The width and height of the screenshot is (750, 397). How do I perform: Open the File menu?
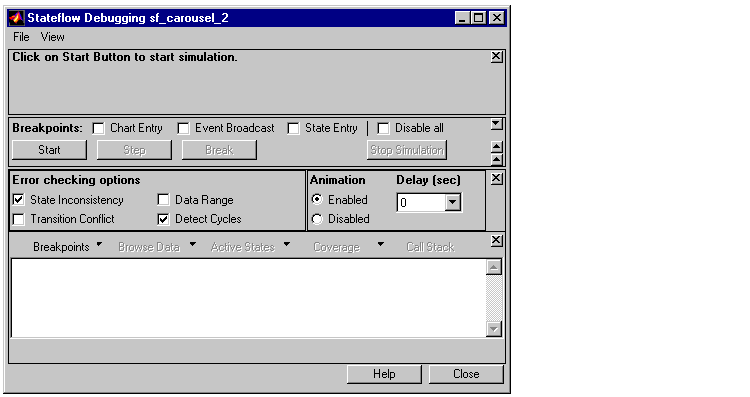tap(21, 37)
